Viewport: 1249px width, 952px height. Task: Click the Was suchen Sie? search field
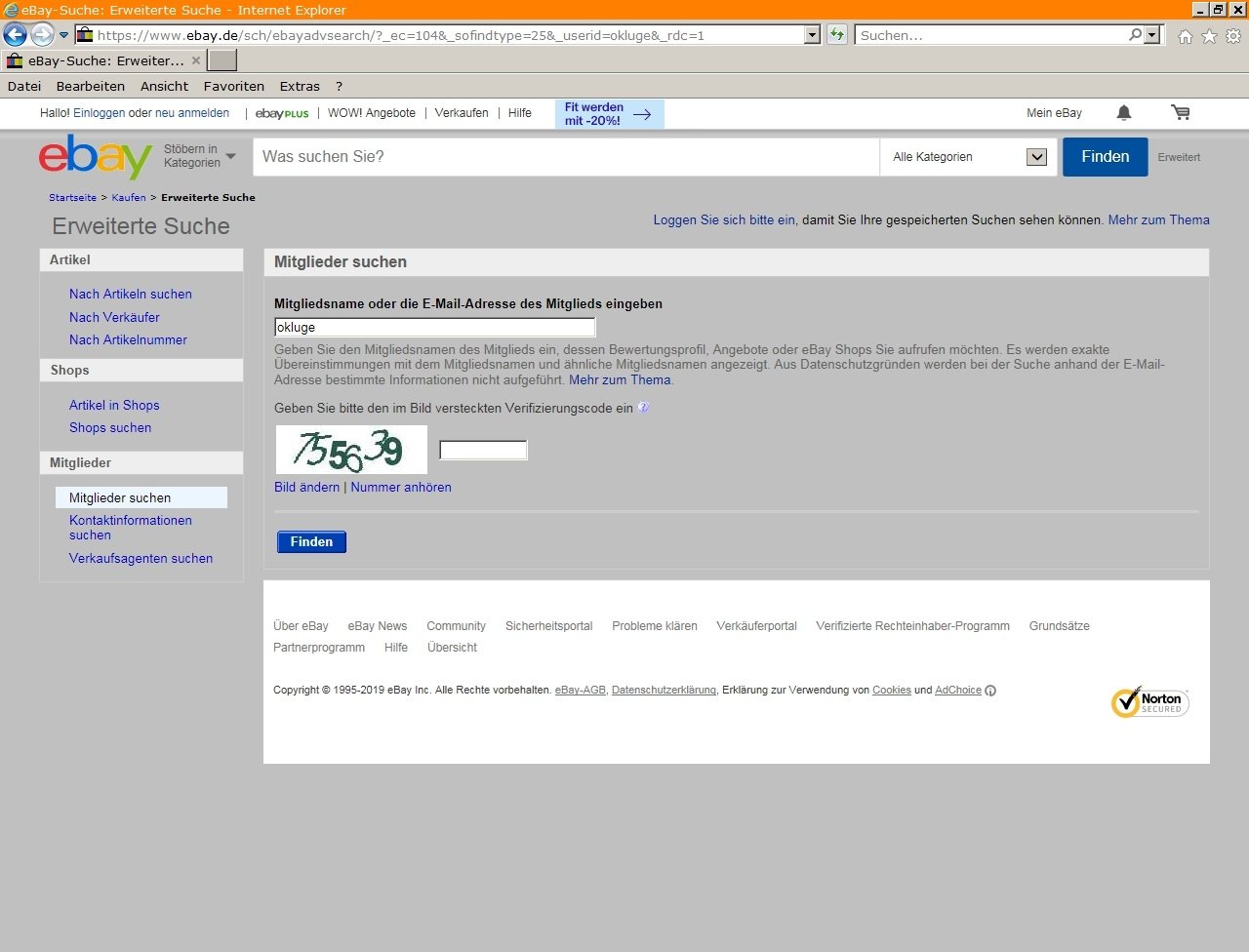[566, 157]
